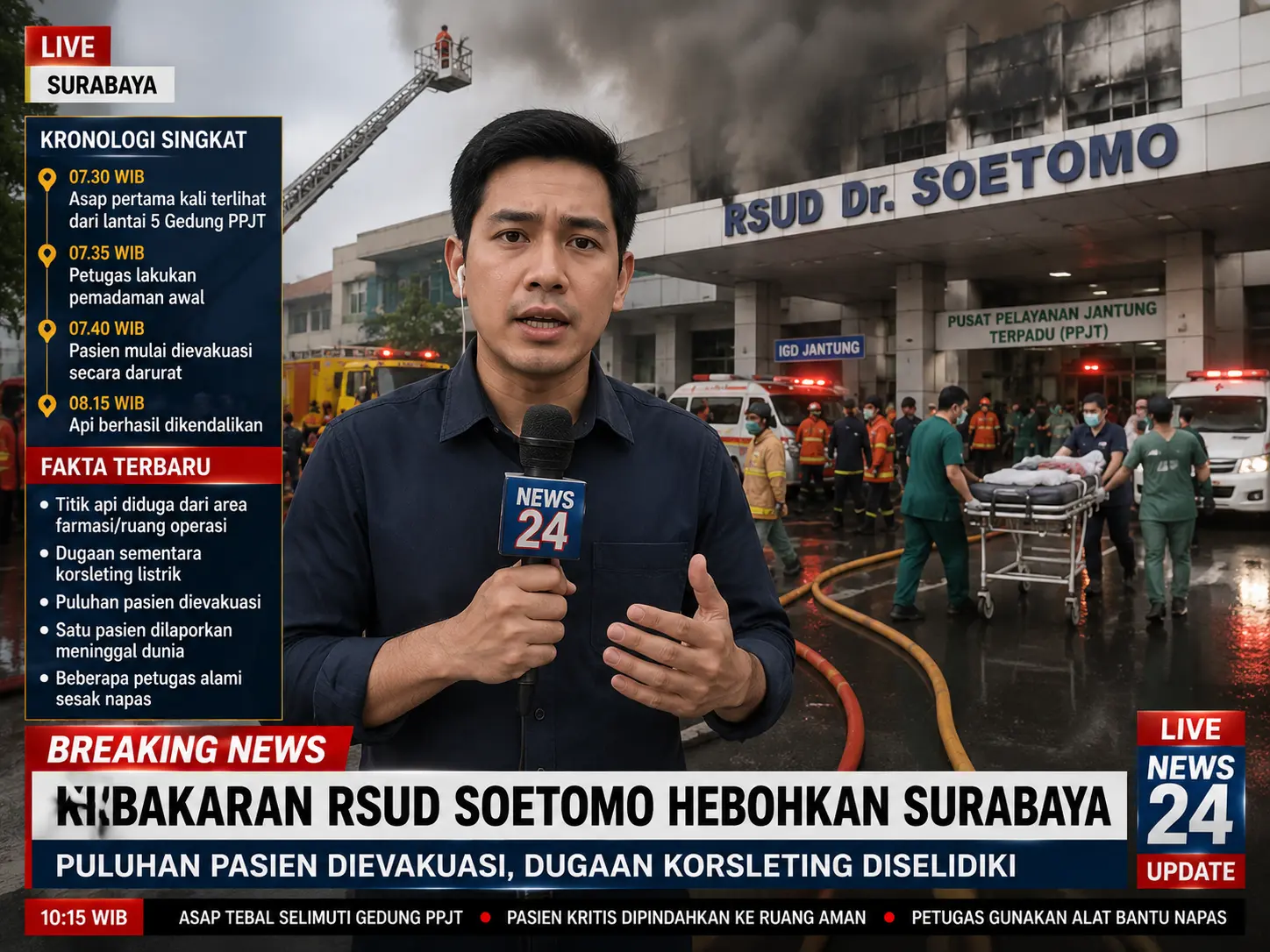Click ticker item ASAP TEBAL SELIMUTI GEDUNG PPJT
The image size is (1270, 952).
(x=320, y=918)
